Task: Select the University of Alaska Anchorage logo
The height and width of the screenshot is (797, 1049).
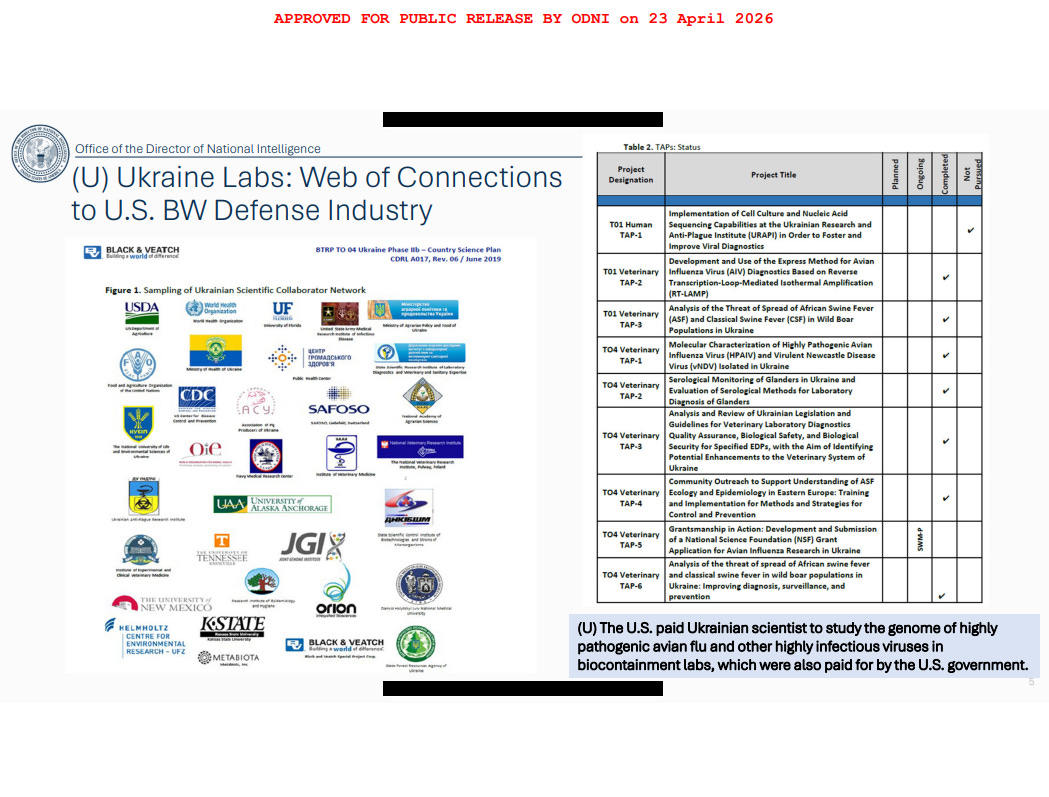Action: click(x=272, y=505)
